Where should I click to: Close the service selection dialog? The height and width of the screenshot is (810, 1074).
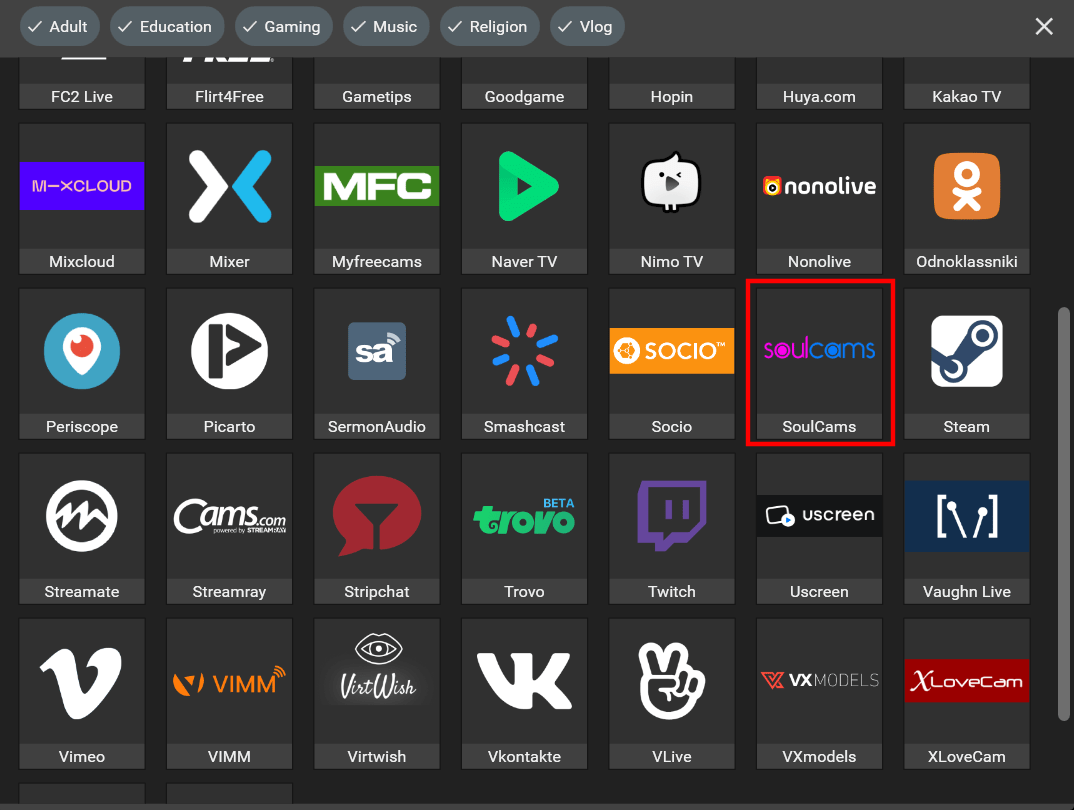(1044, 27)
